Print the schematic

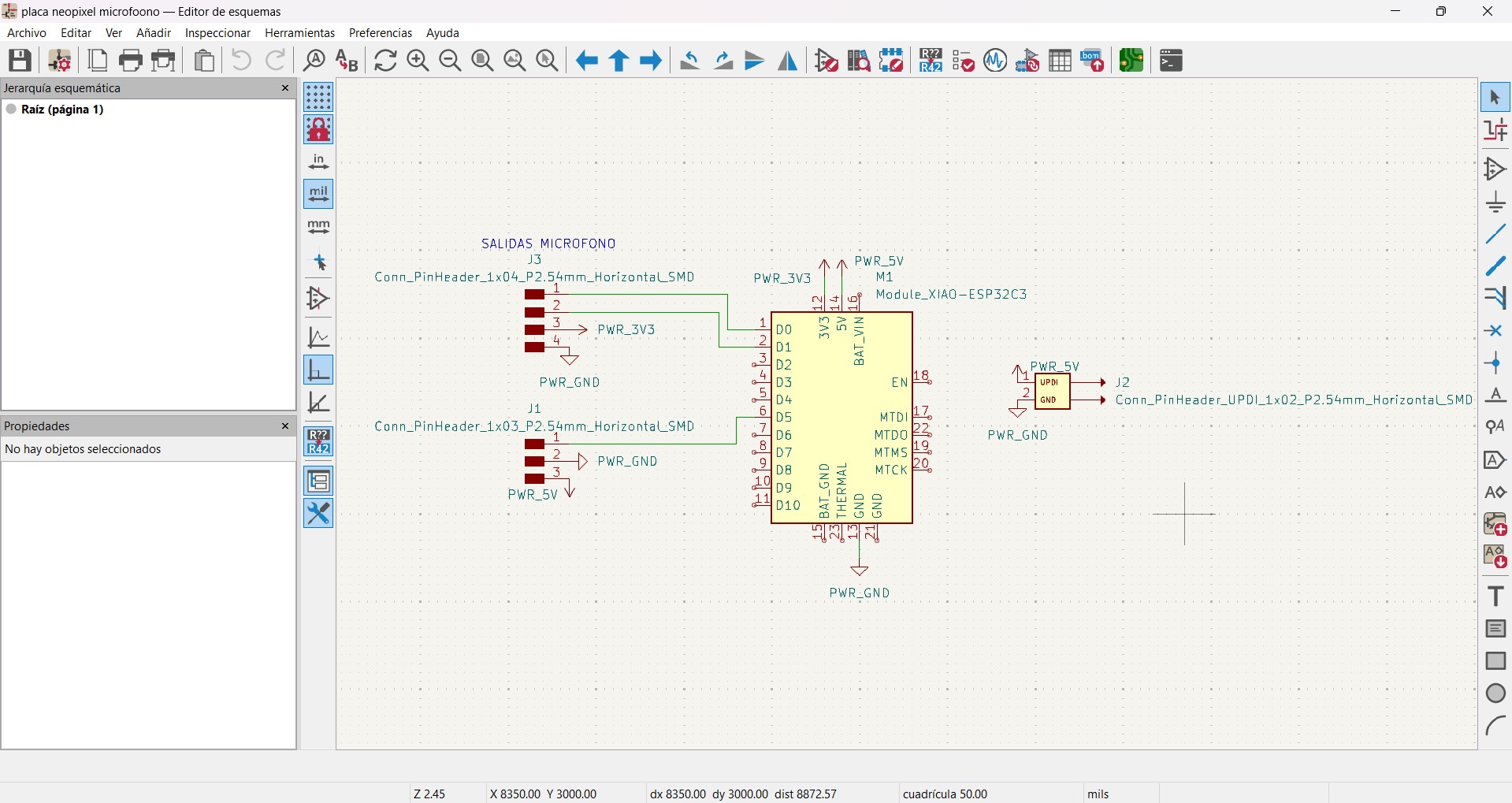pos(131,61)
